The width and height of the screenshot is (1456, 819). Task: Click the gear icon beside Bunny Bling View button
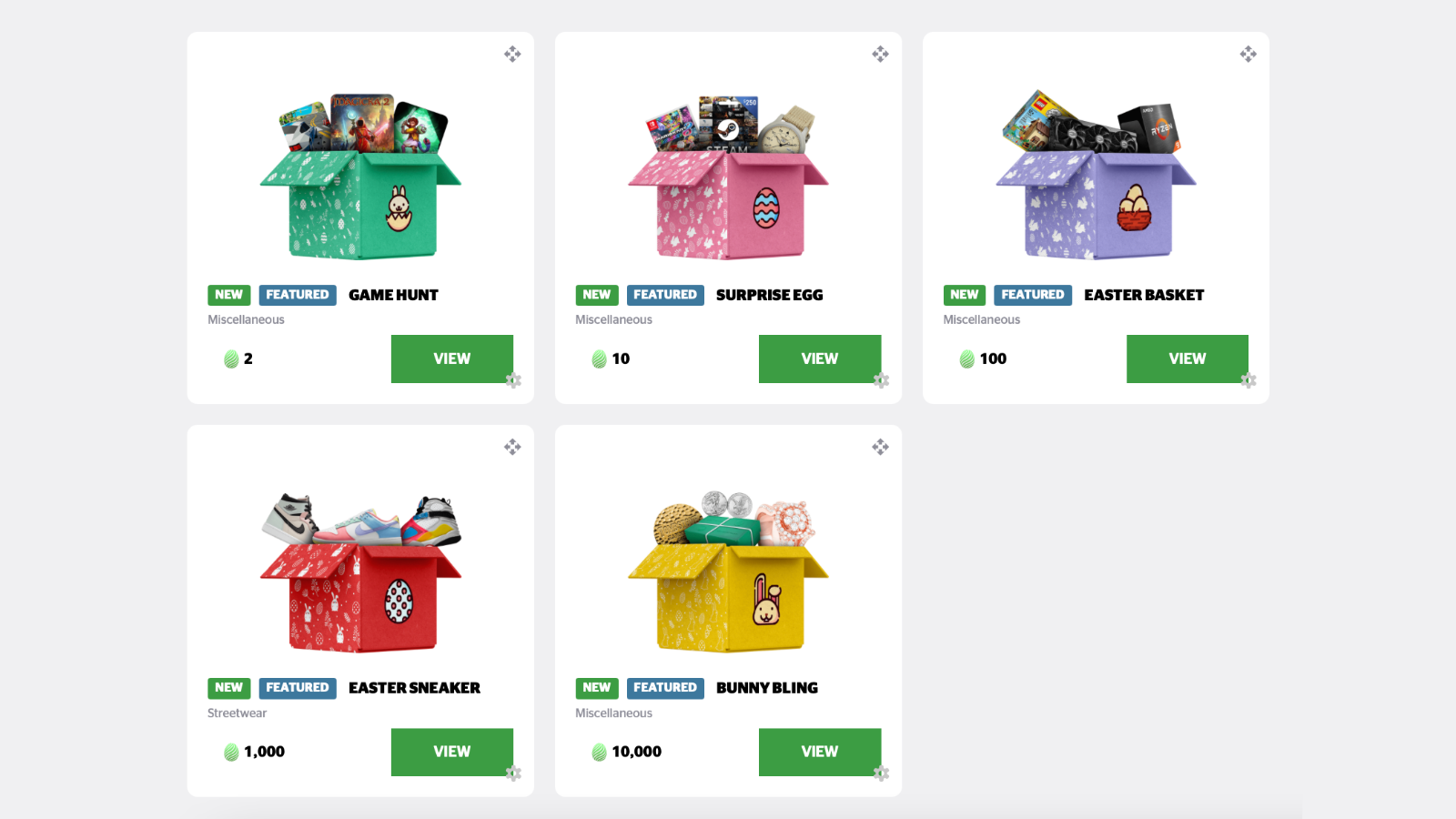[x=881, y=773]
